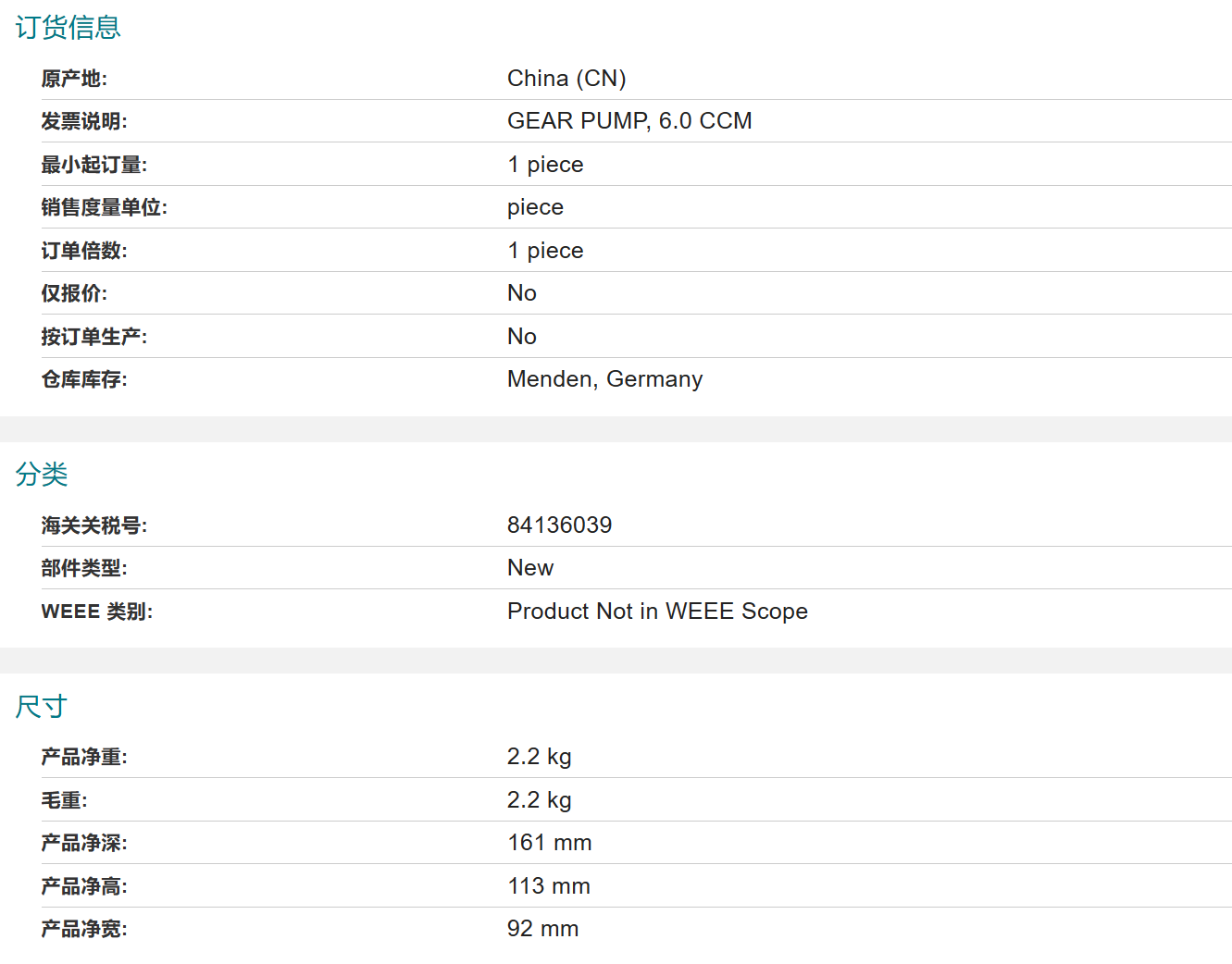Screen dimensions: 1232x964
Task: Click the 销售度量单位 label
Action: (105, 207)
